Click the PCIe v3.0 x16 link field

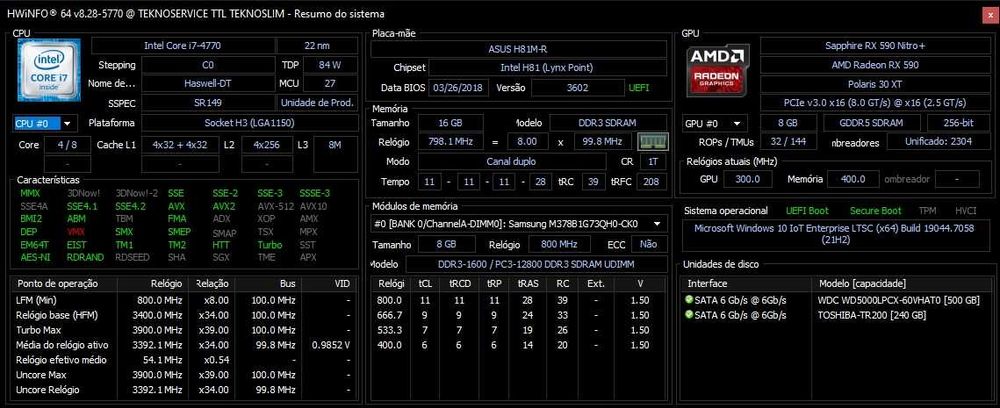pyautogui.click(x=874, y=103)
